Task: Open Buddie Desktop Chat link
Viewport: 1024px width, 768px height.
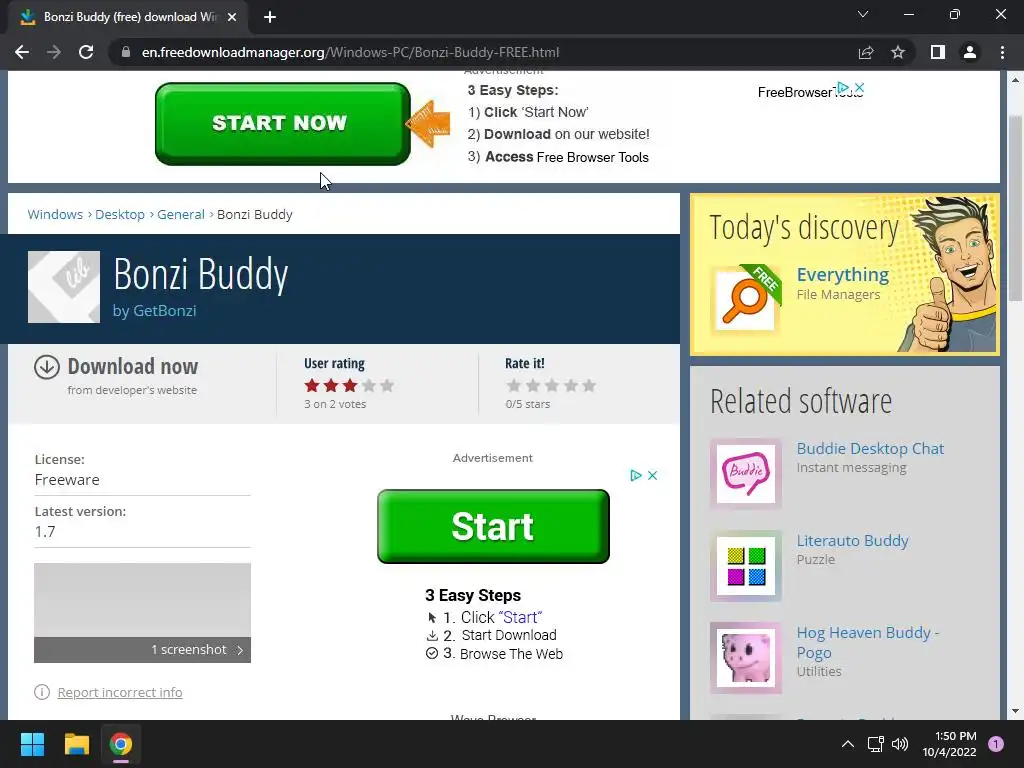Action: (870, 449)
